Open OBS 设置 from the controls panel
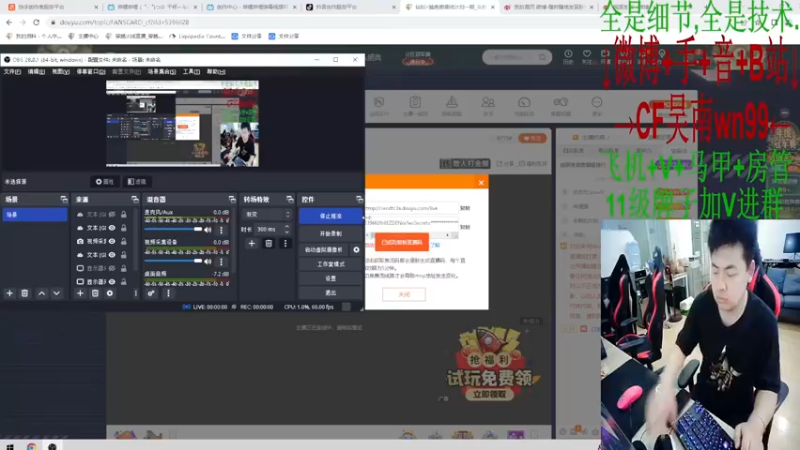Viewport: 800px width, 450px height. pyautogui.click(x=331, y=279)
